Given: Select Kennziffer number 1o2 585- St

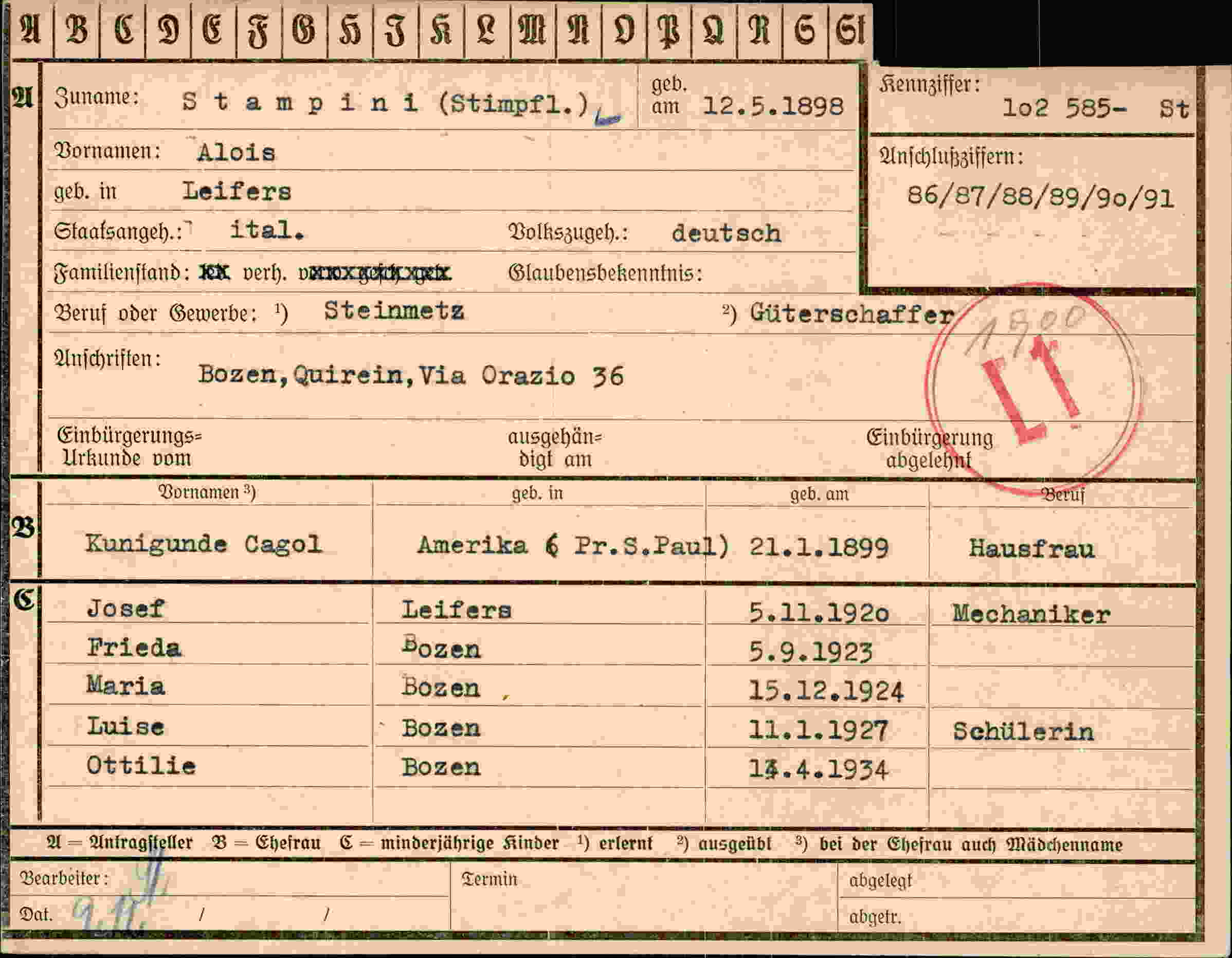Looking at the screenshot, I should click(1096, 108).
